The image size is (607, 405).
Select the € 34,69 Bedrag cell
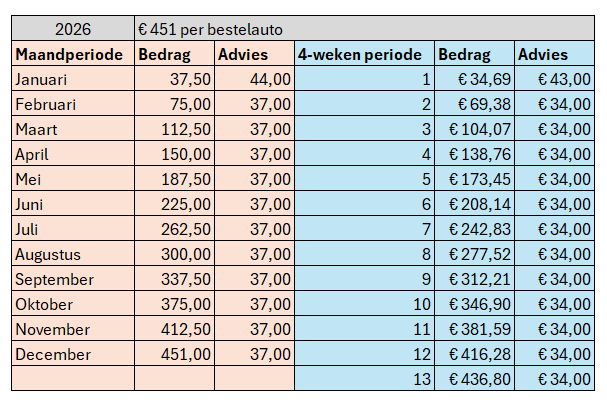pos(475,79)
